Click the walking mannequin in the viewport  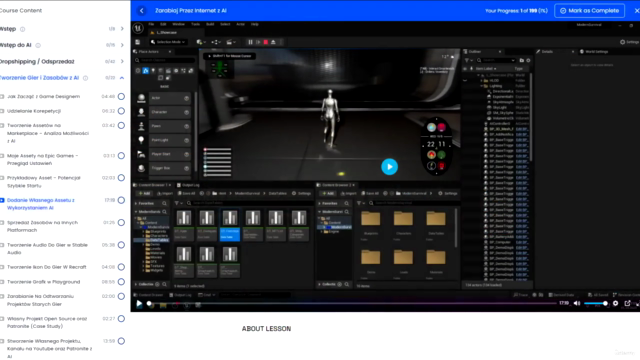tap(329, 118)
